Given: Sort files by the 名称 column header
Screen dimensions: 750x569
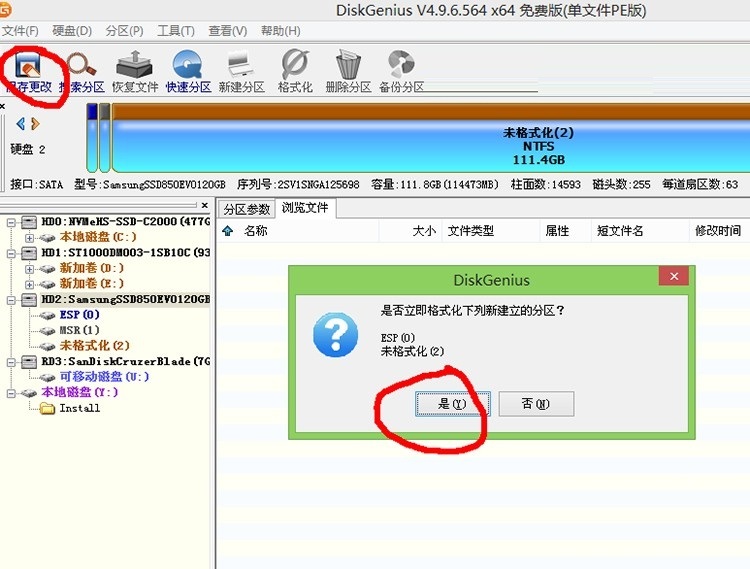Looking at the screenshot, I should coord(255,231).
